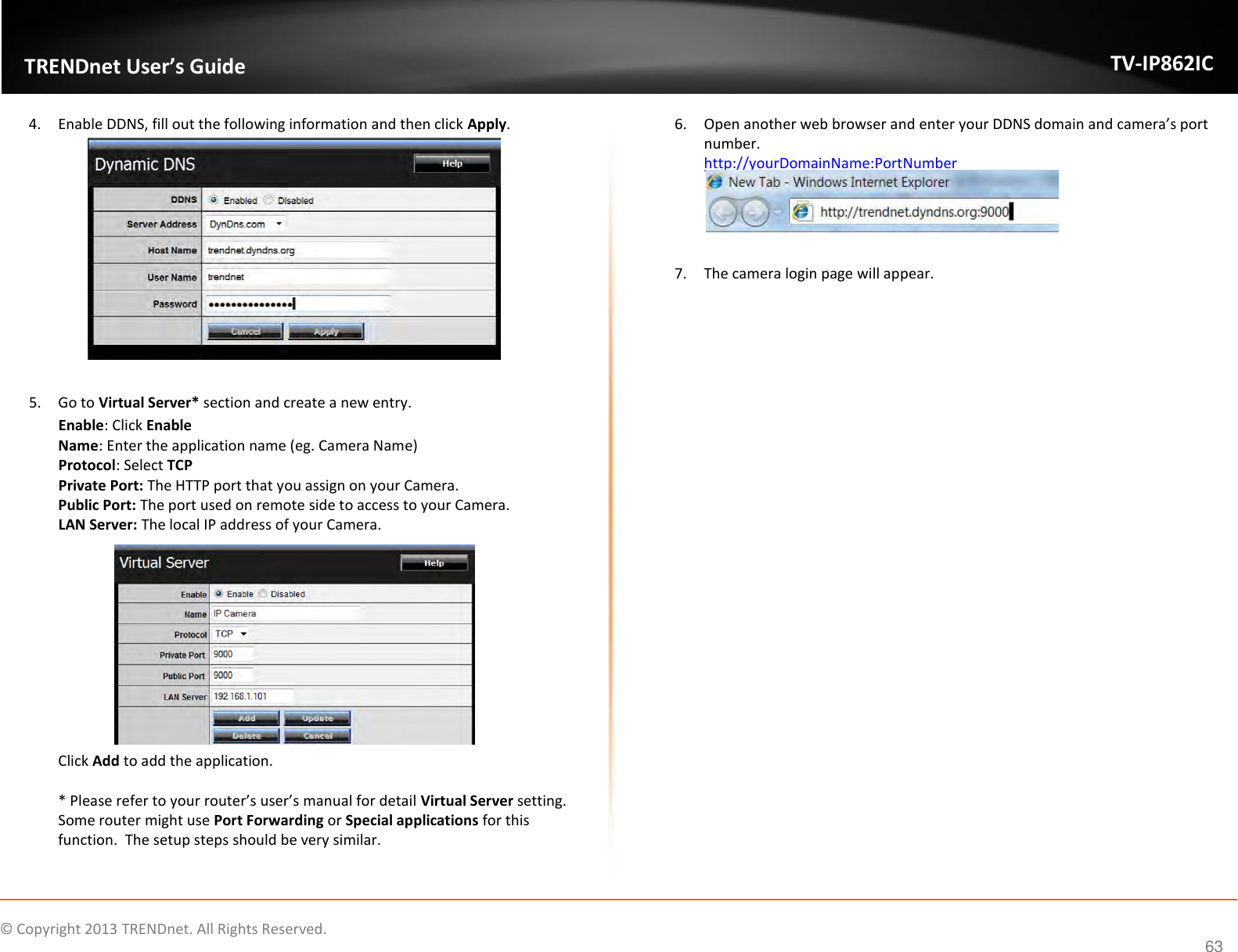This screenshot has height=952, width=1238.
Task: Click Delete in the Virtual Server panel
Action: coord(247,735)
